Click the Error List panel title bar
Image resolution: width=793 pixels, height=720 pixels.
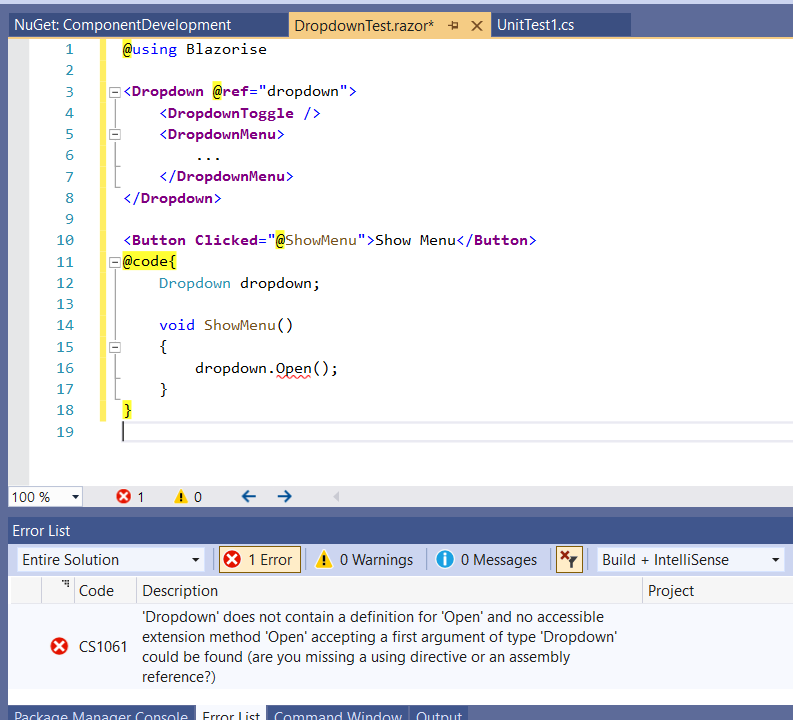(x=400, y=531)
